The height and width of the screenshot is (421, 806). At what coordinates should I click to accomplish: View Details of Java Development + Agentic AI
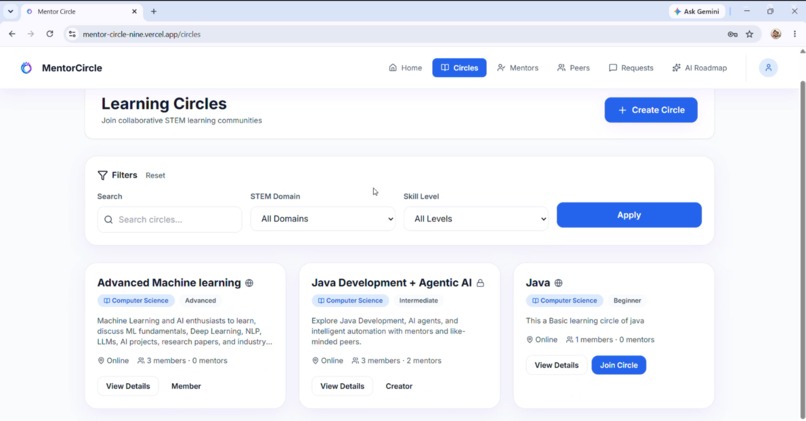coord(342,386)
